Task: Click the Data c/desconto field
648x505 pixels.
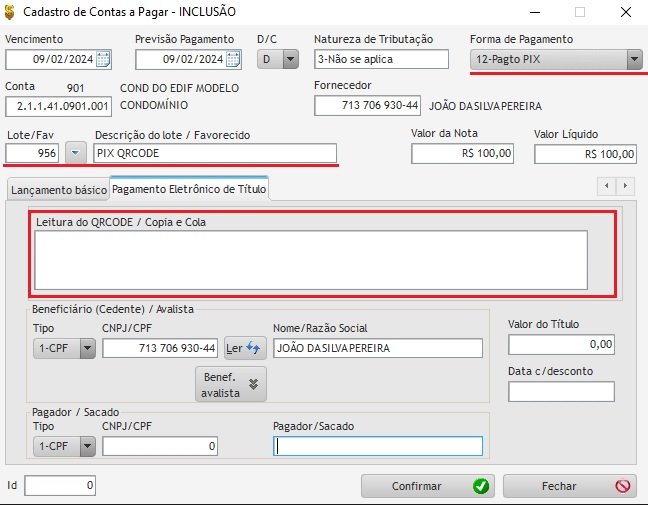Action: coord(560,391)
